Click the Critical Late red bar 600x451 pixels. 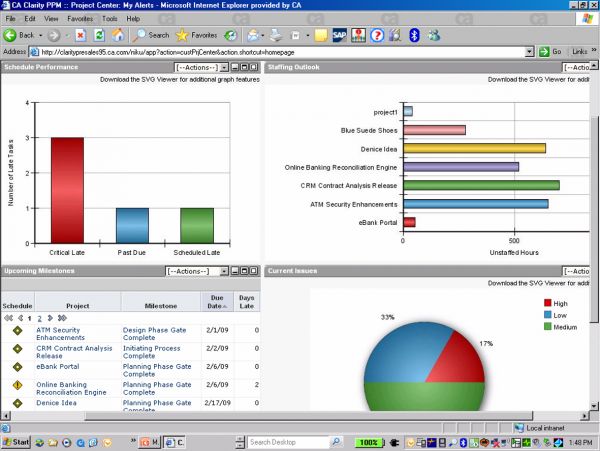(x=67, y=190)
